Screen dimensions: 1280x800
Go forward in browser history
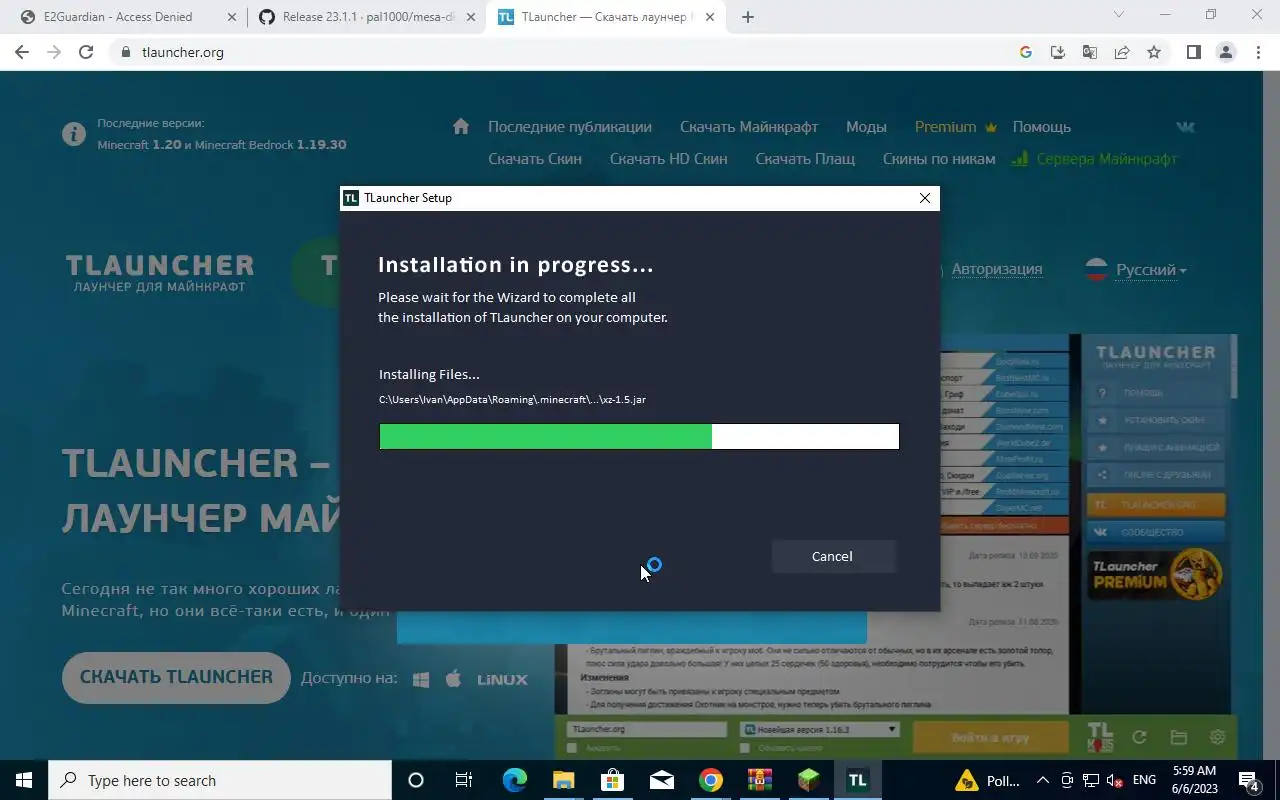tap(54, 52)
